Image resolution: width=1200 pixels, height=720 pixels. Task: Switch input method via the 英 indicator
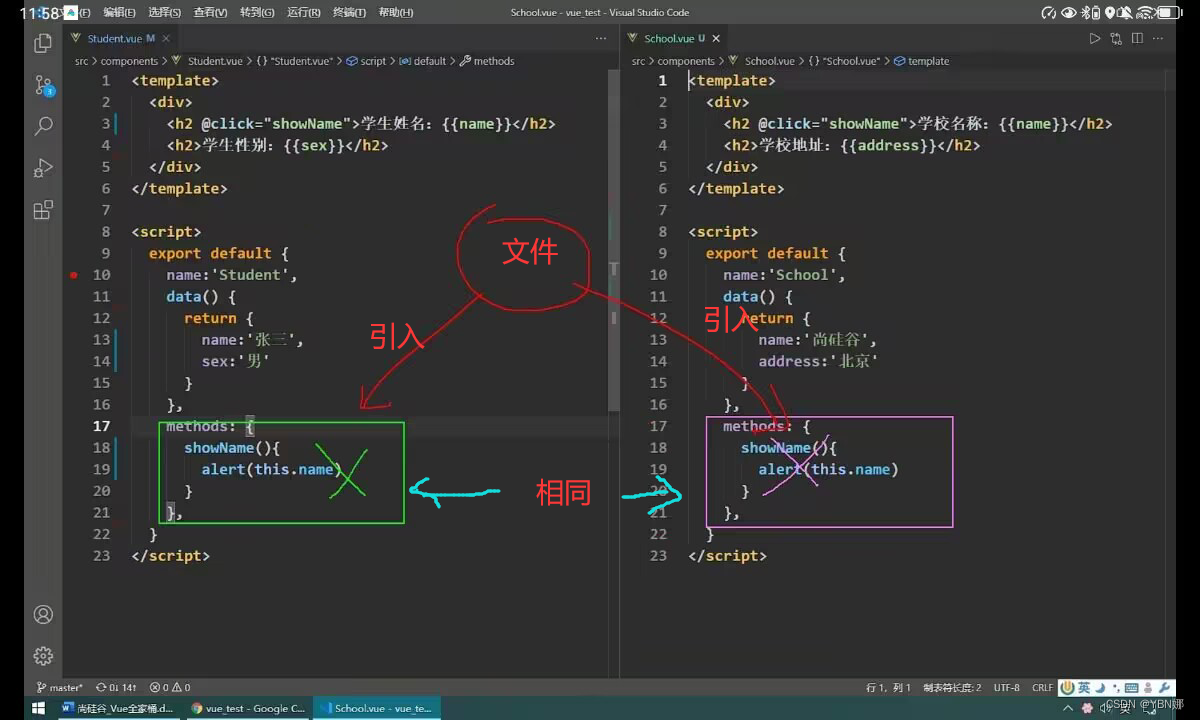point(1082,687)
